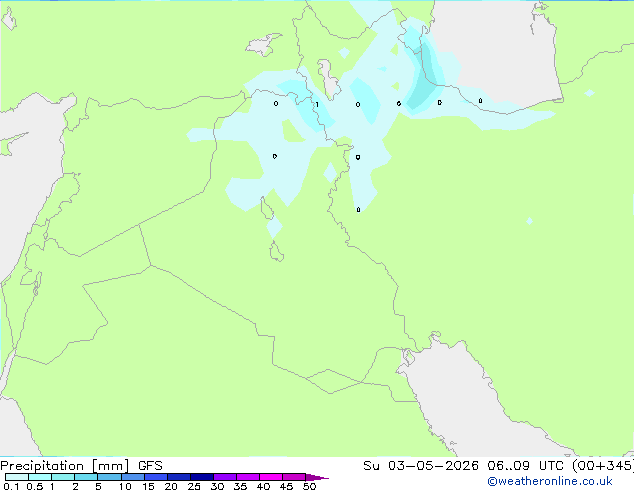
Task: Click the 25–30 mm dark navy legend box
Action: pyautogui.click(x=201, y=477)
